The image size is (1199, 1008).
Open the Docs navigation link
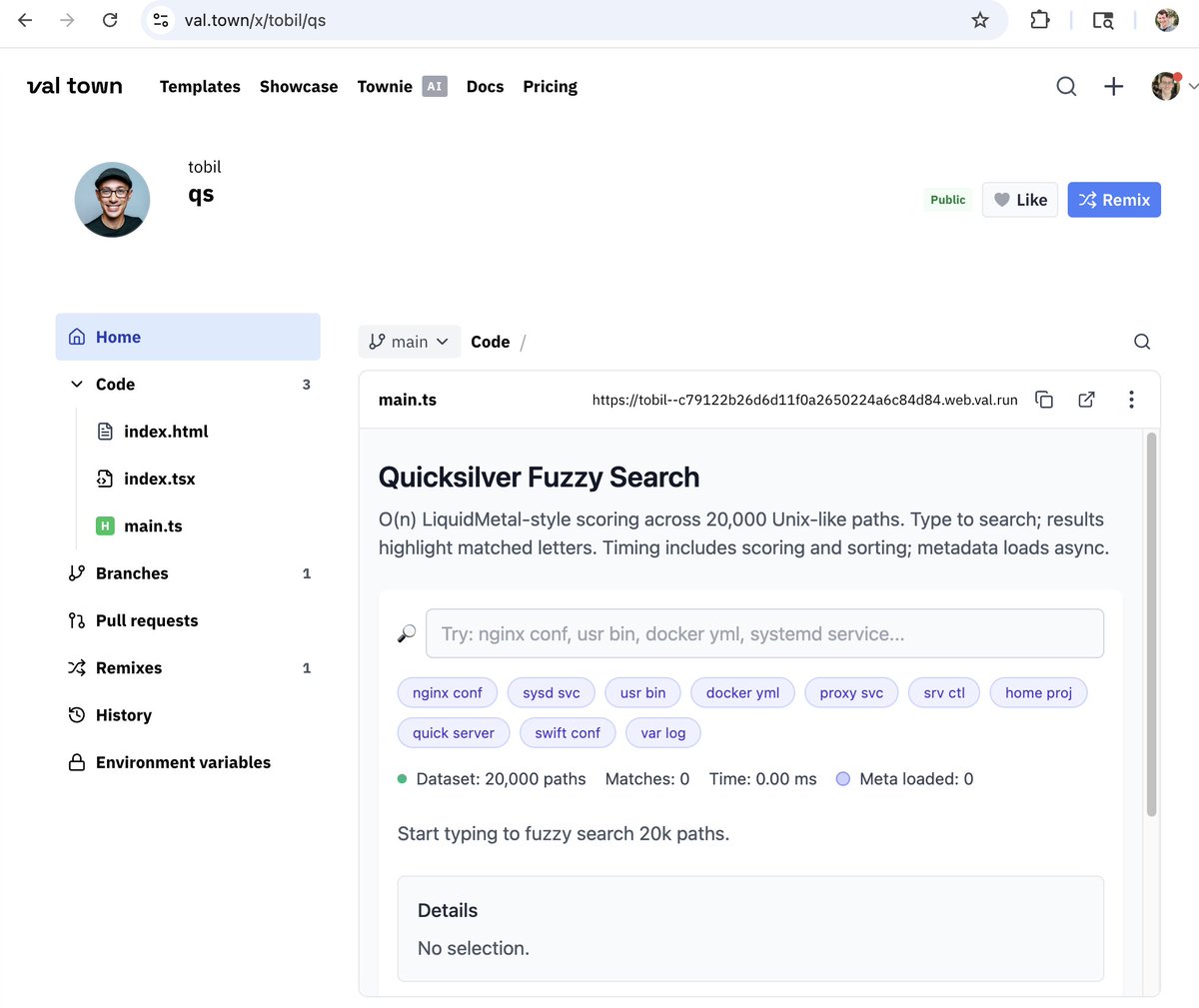pyautogui.click(x=485, y=87)
